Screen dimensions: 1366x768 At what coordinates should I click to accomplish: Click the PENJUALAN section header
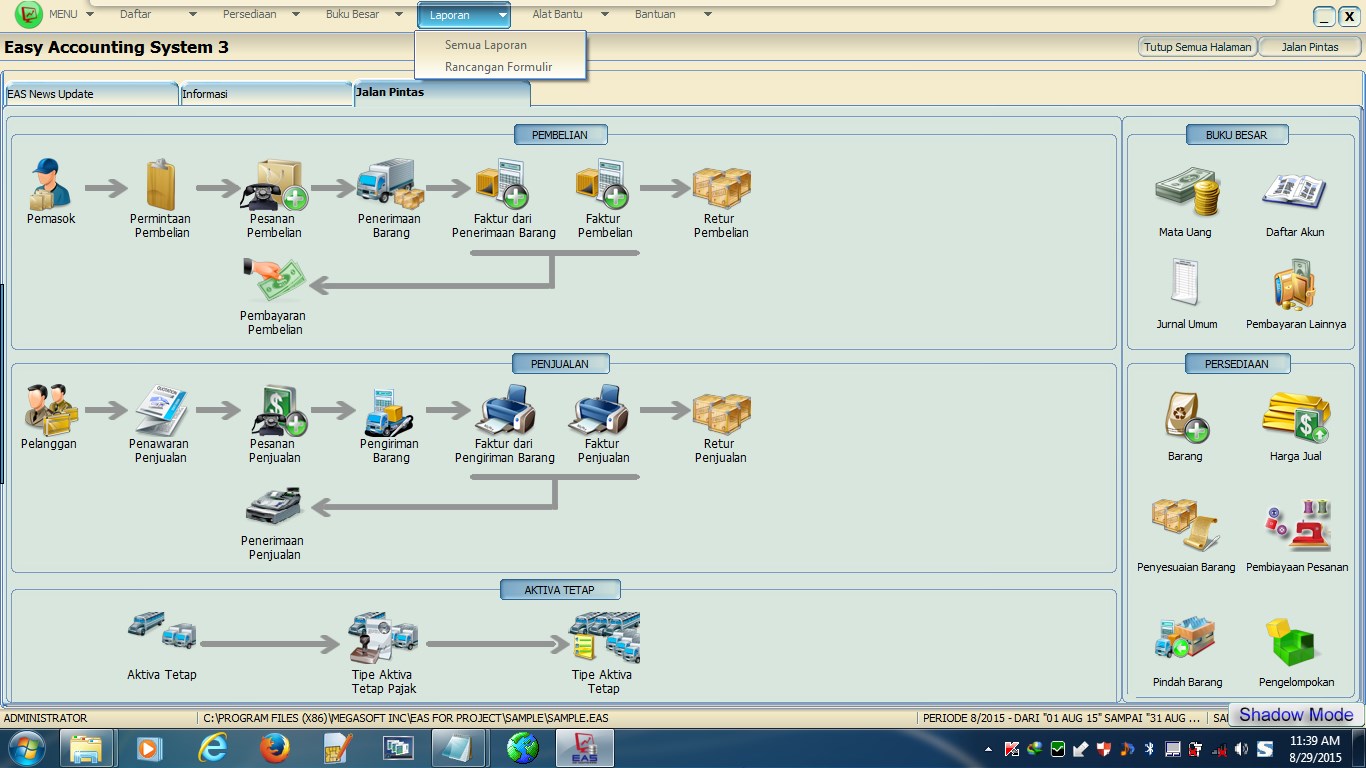[560, 364]
